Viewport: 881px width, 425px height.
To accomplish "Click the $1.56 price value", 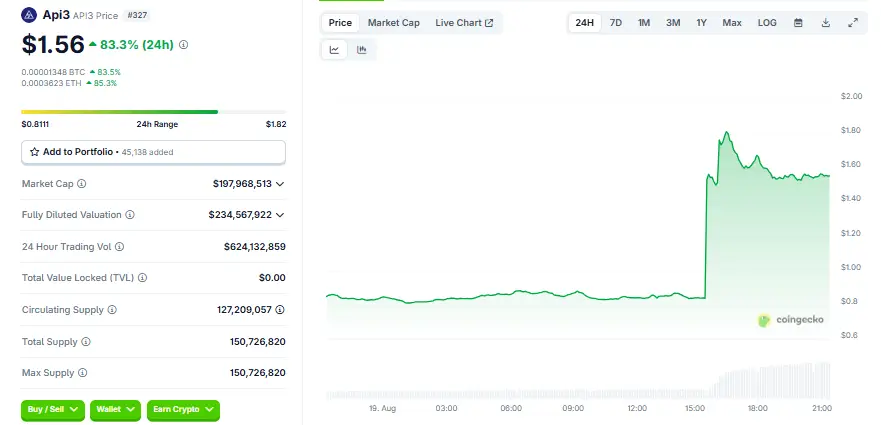I will pyautogui.click(x=53, y=45).
